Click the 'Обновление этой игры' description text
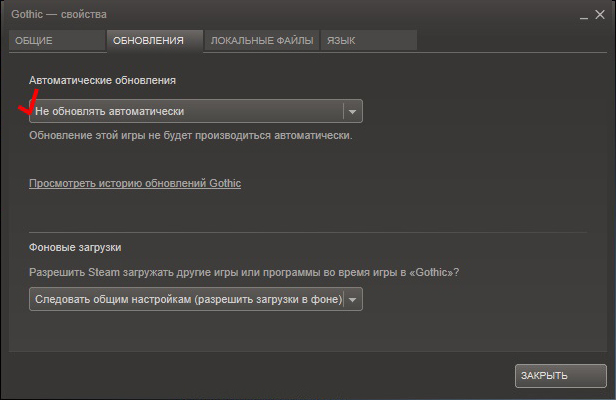Viewport: 616px width, 400px height. tap(190, 133)
